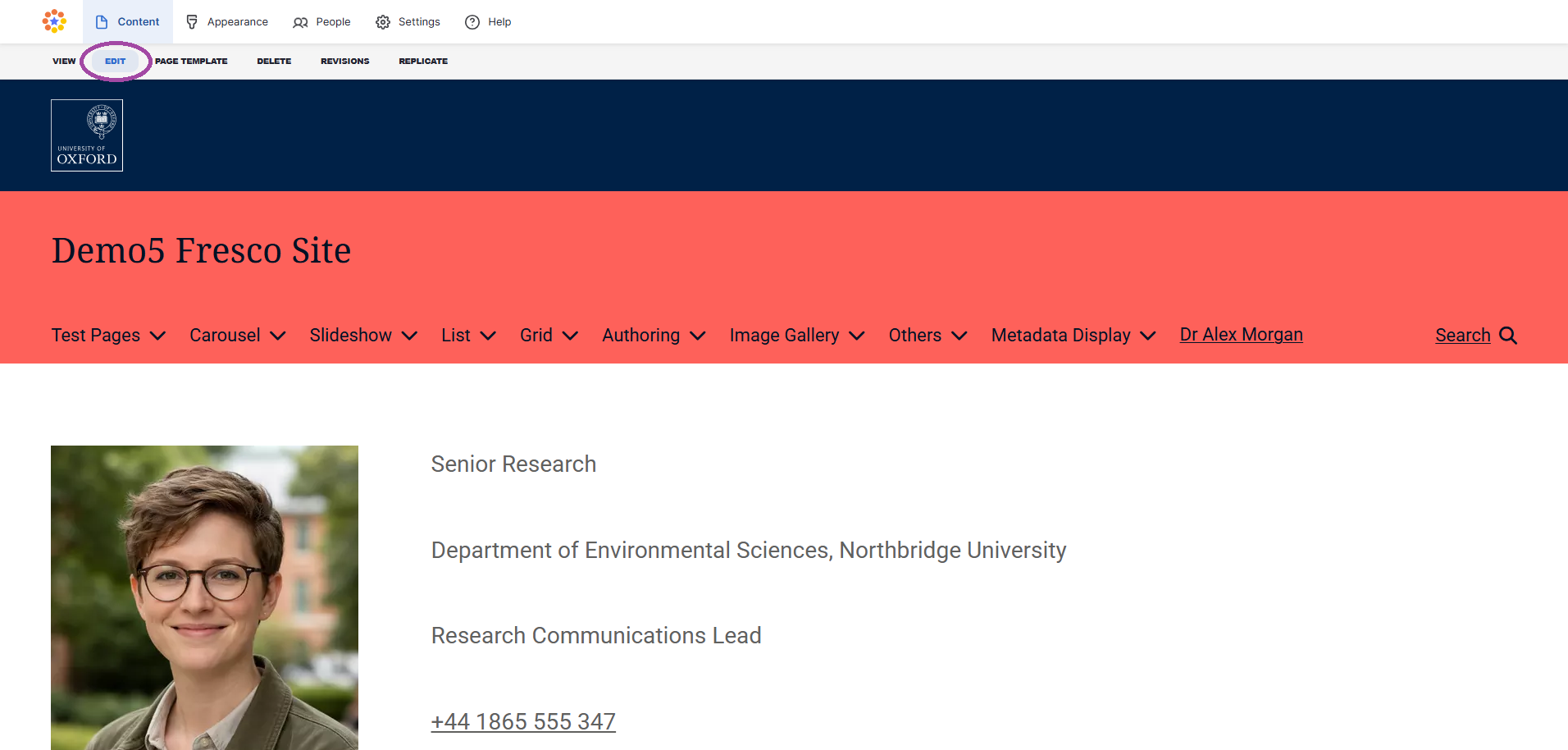
Task: Open the Dr Alex Morgan link
Action: coord(1241,335)
